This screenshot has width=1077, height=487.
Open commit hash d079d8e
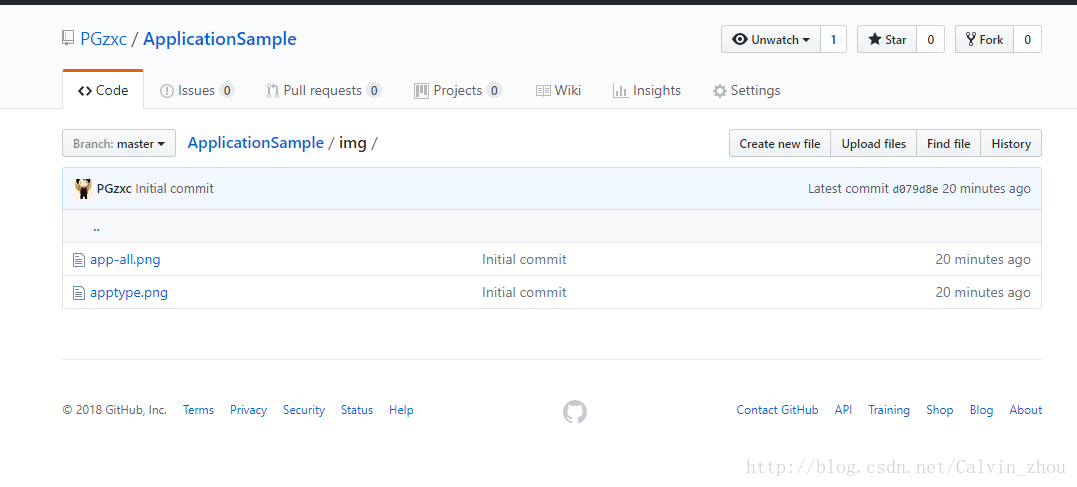point(915,189)
